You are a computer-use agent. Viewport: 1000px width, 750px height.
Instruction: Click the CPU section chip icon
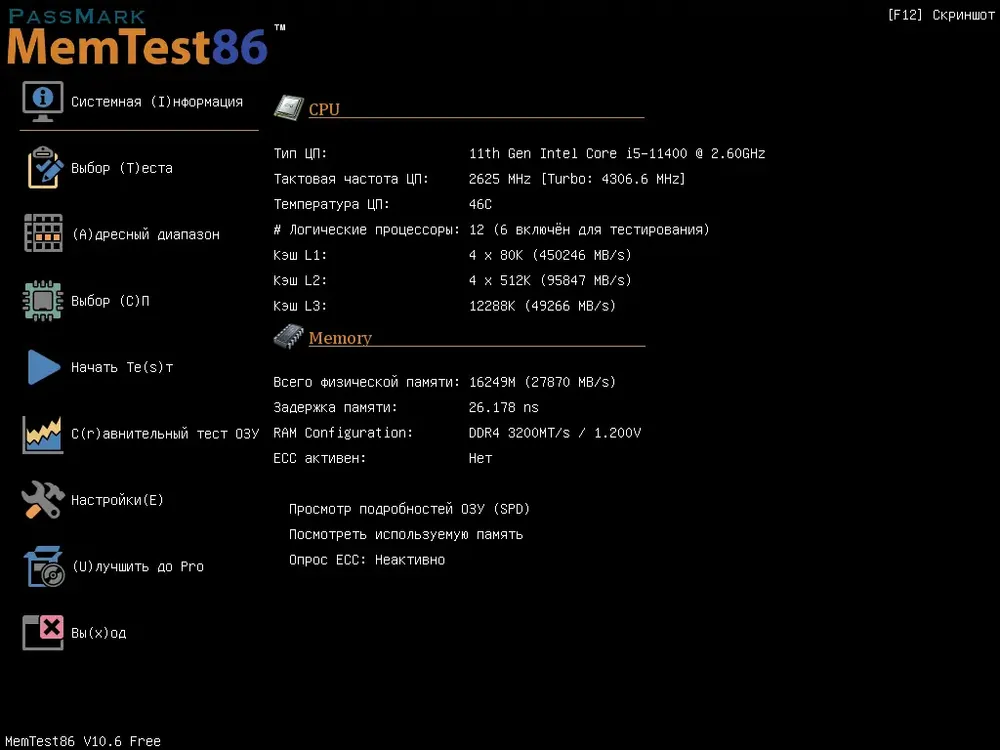(289, 107)
